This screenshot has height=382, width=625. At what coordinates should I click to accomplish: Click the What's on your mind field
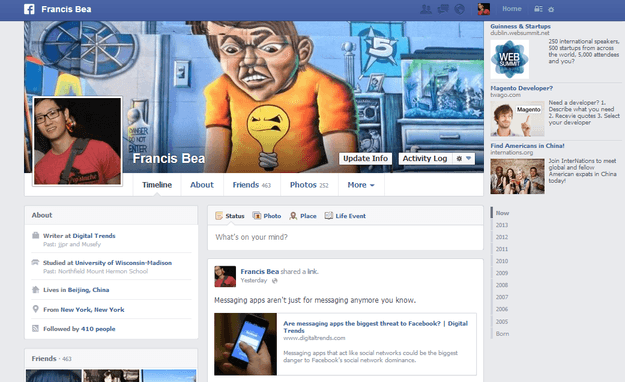click(x=346, y=237)
